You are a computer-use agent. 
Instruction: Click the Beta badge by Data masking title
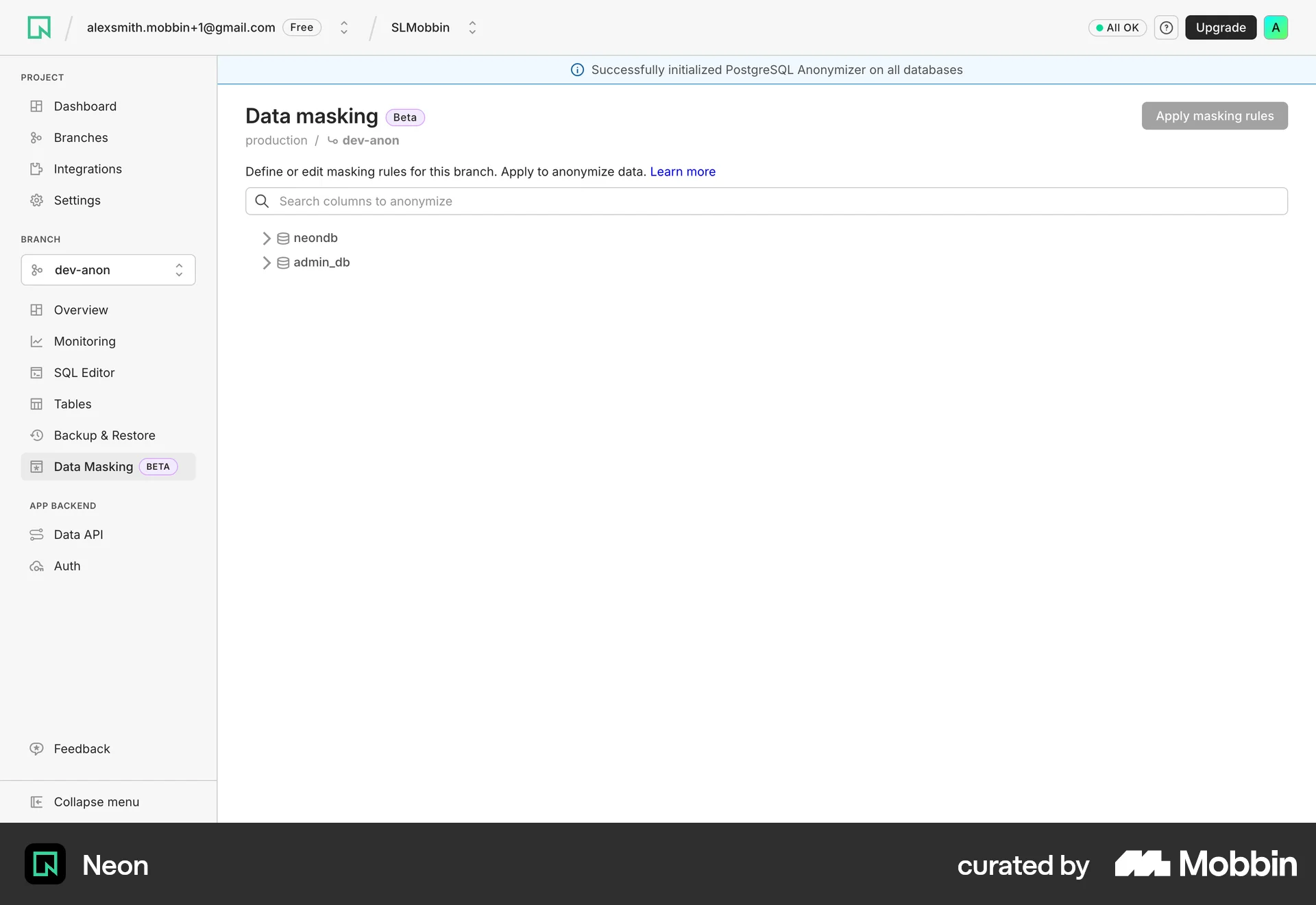coord(405,117)
